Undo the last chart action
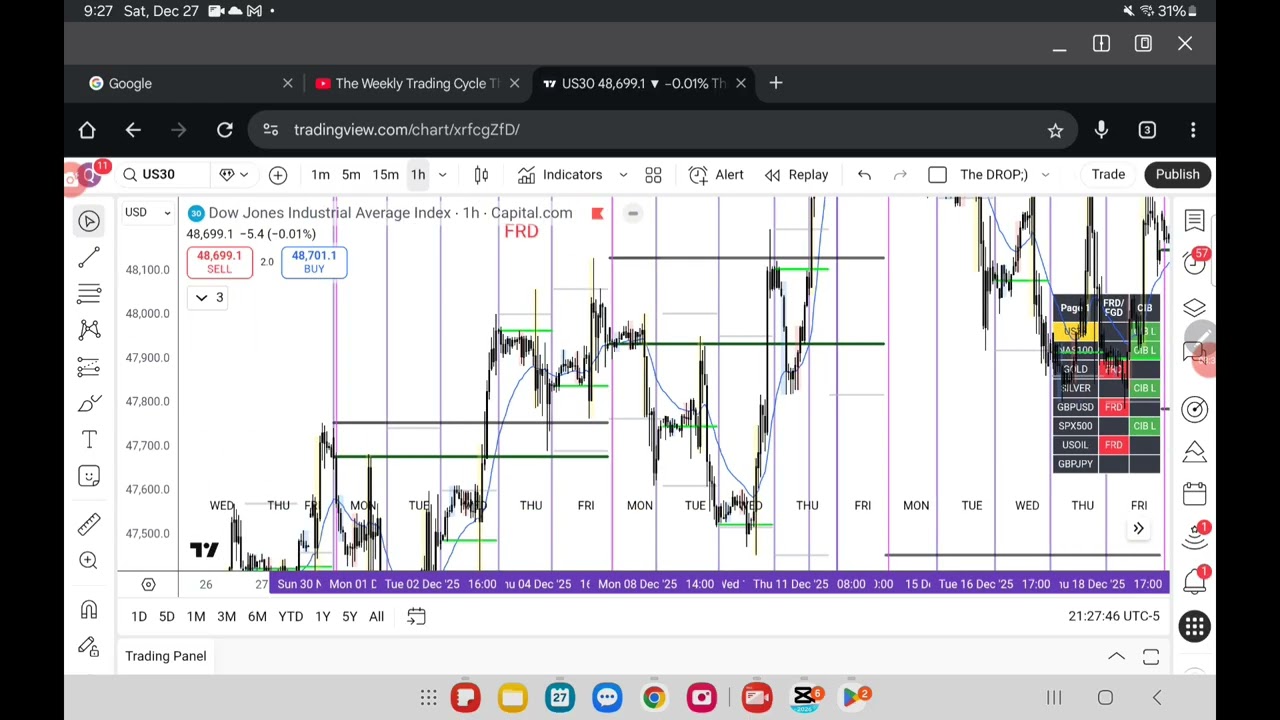Screen dimensions: 1280x720 (864, 175)
